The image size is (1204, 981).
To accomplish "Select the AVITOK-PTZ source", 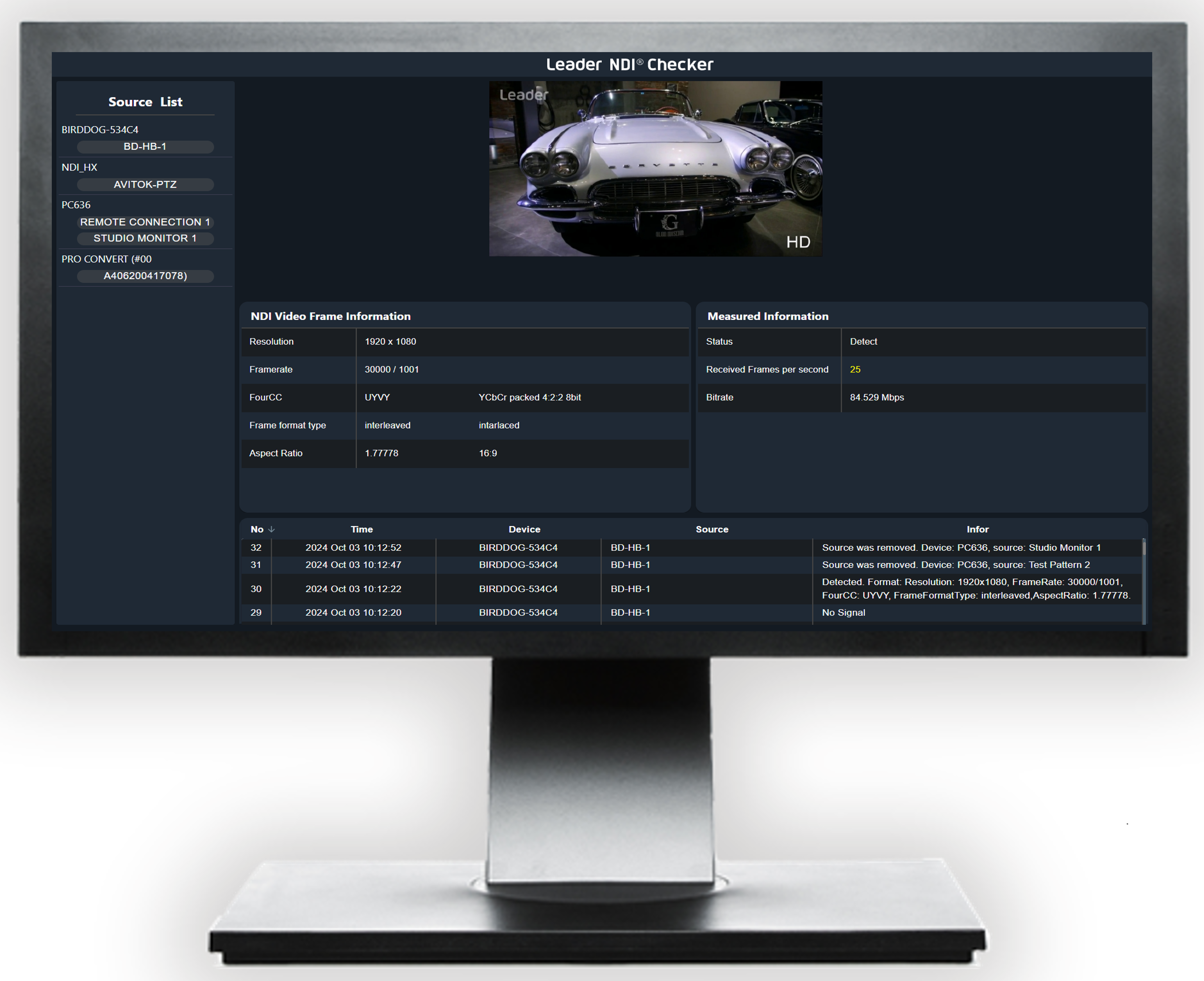I will click(x=145, y=185).
